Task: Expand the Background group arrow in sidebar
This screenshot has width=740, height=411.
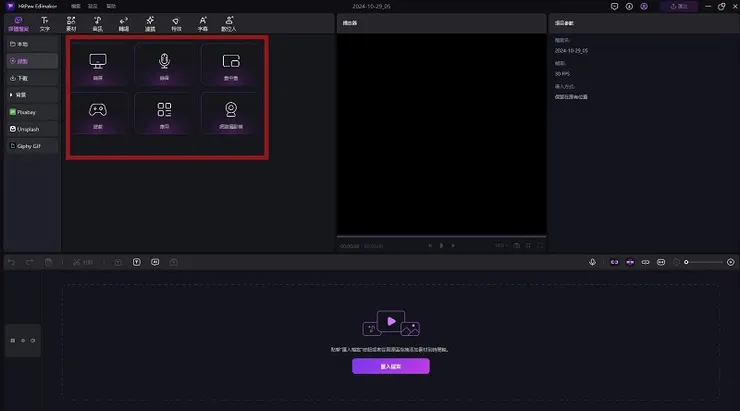Action: click(x=11, y=95)
